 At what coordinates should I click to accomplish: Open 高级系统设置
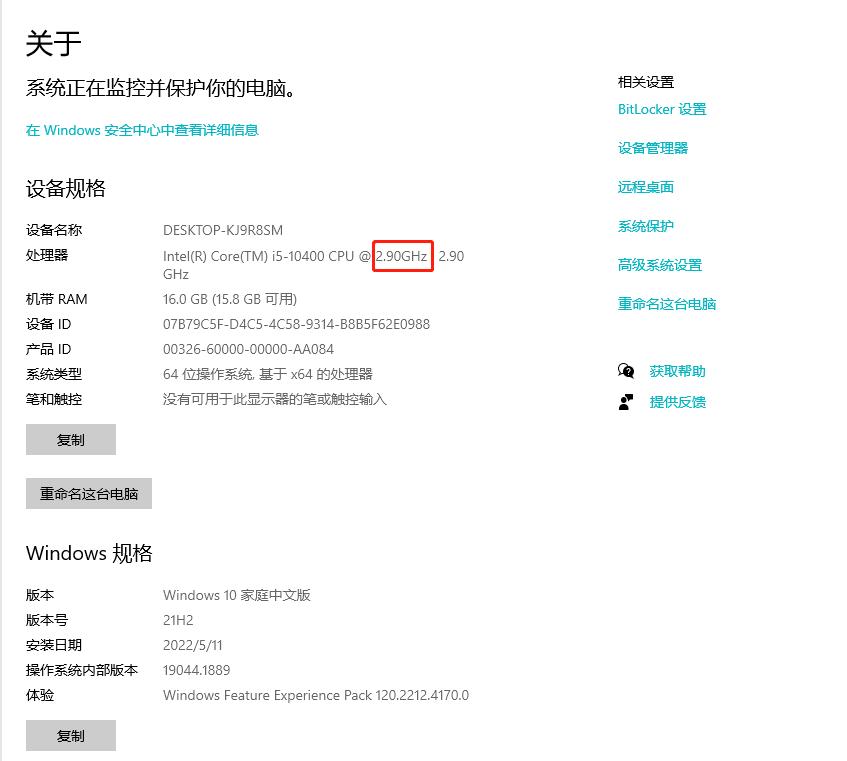click(660, 264)
